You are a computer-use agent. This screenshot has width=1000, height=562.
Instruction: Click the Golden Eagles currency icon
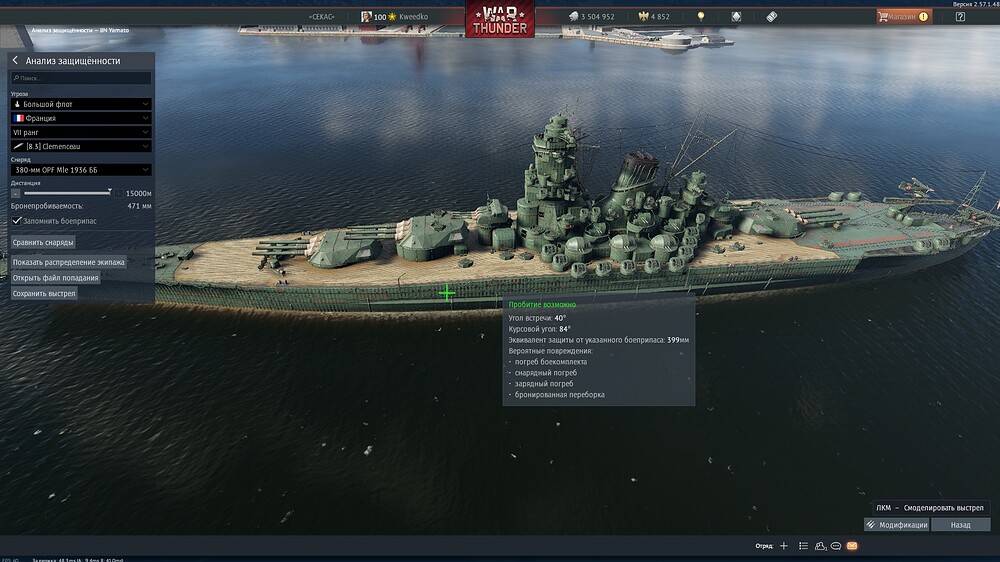(x=643, y=17)
